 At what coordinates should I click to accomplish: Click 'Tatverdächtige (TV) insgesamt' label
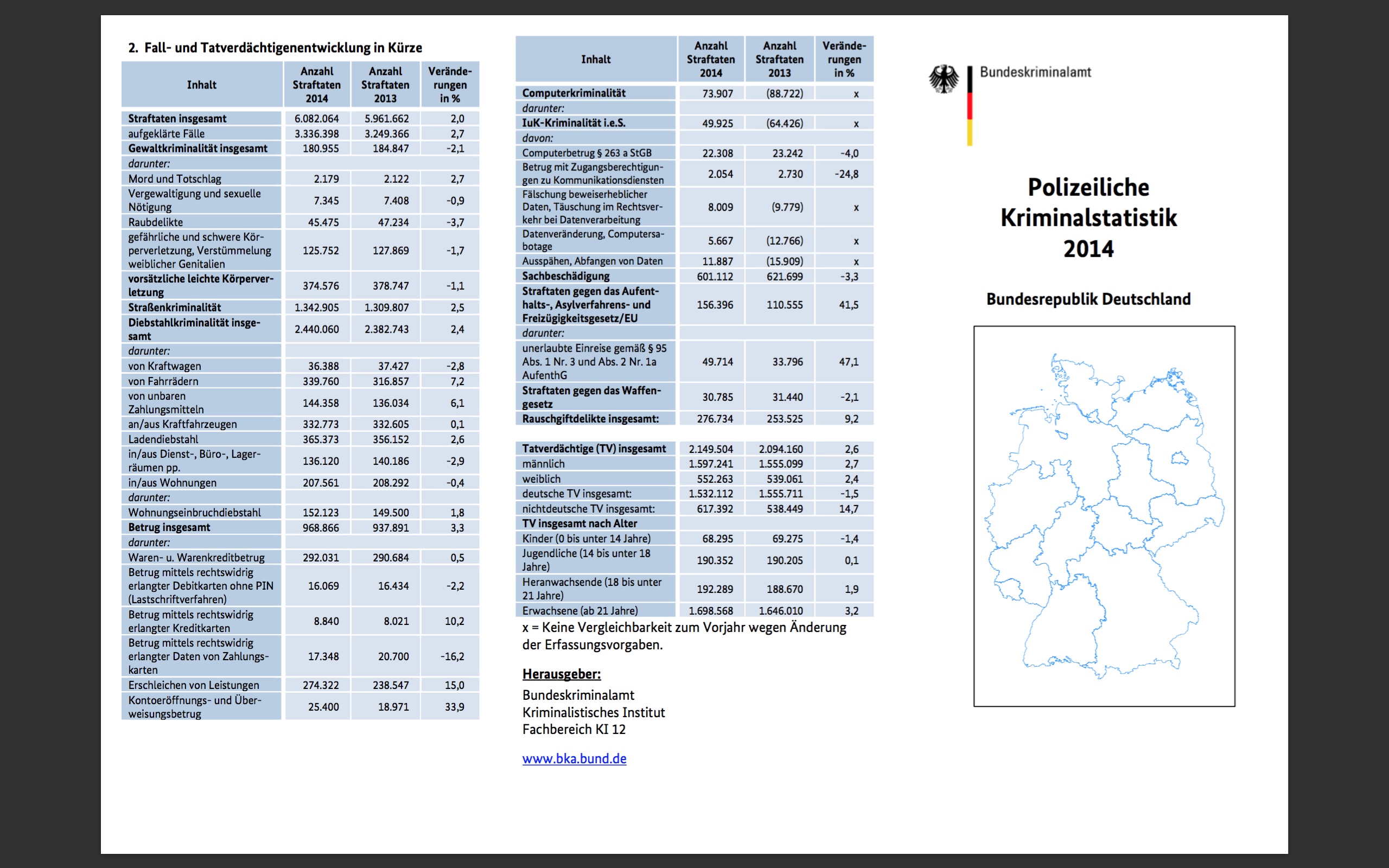(x=594, y=448)
